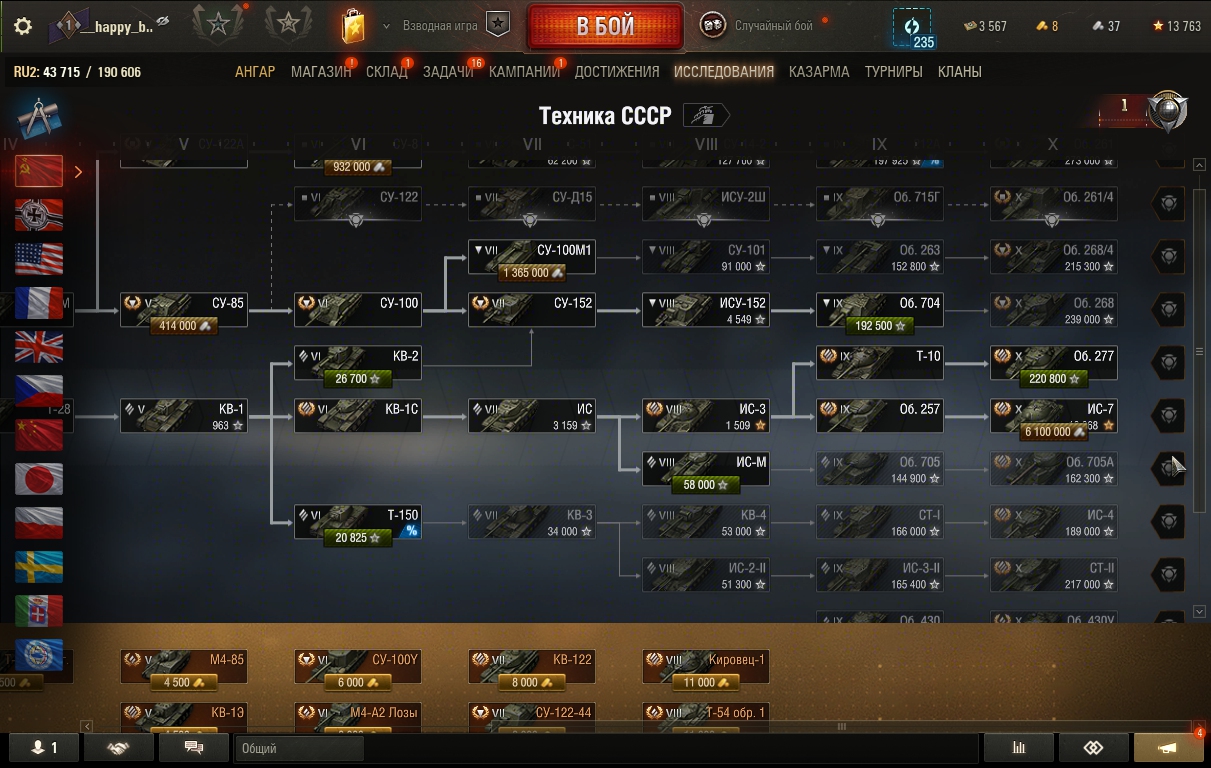The width and height of the screenshot is (1211, 768).
Task: Switch to the АНГАР tab
Action: [255, 72]
